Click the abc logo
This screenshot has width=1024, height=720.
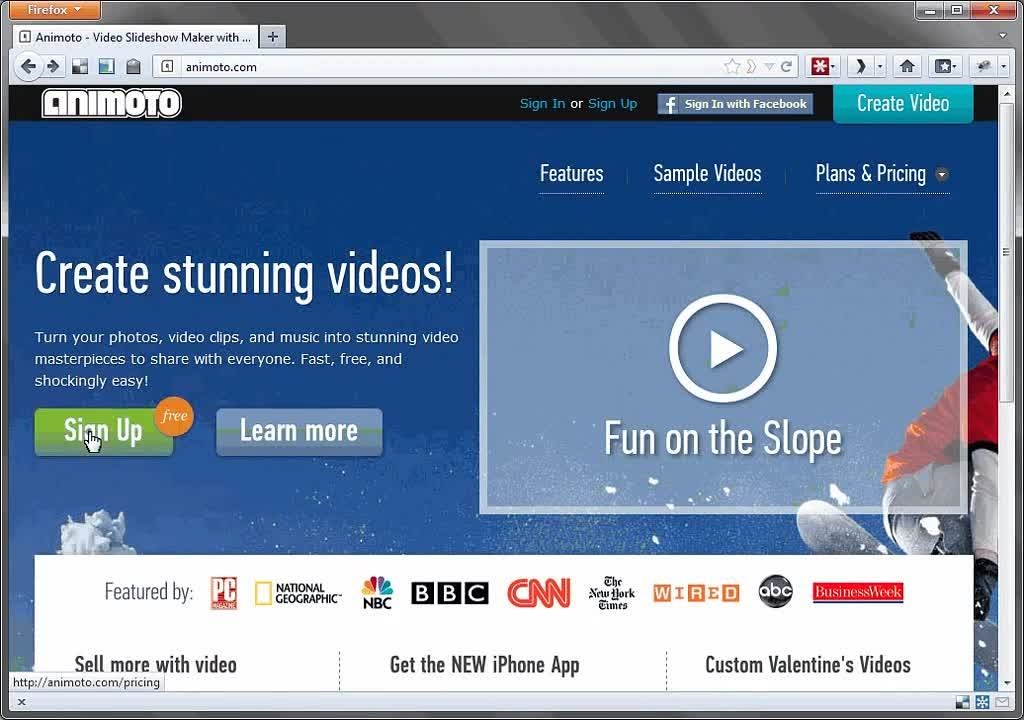[x=775, y=591]
